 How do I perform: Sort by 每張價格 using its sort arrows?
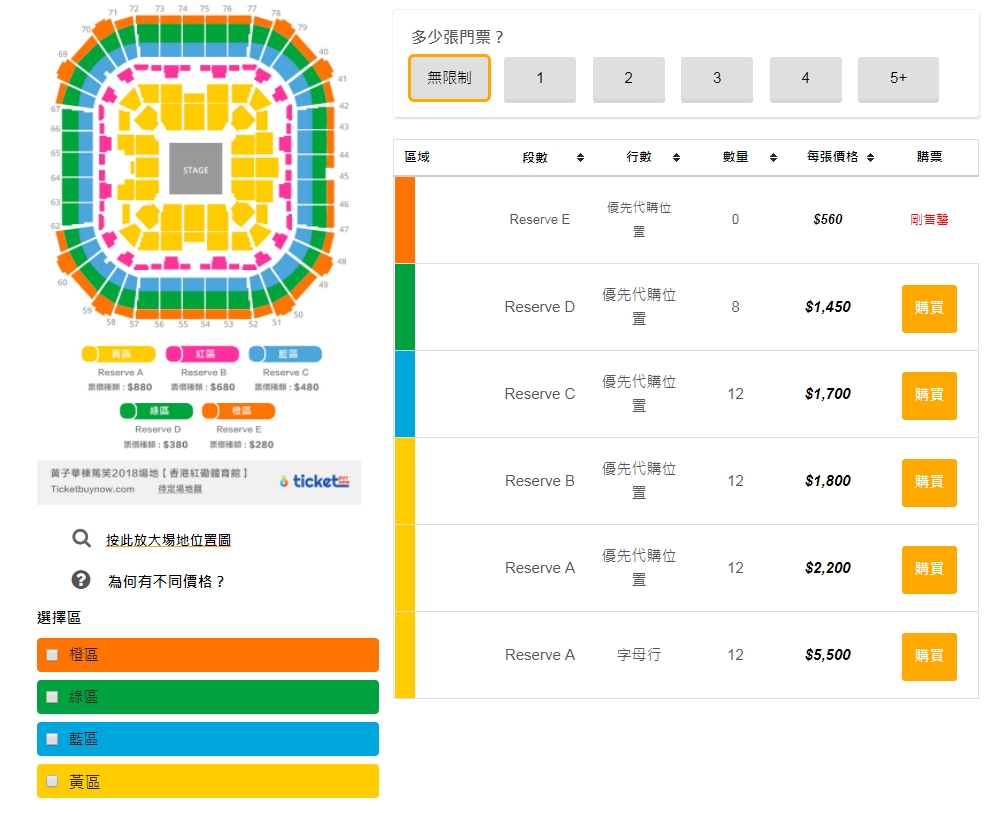870,157
